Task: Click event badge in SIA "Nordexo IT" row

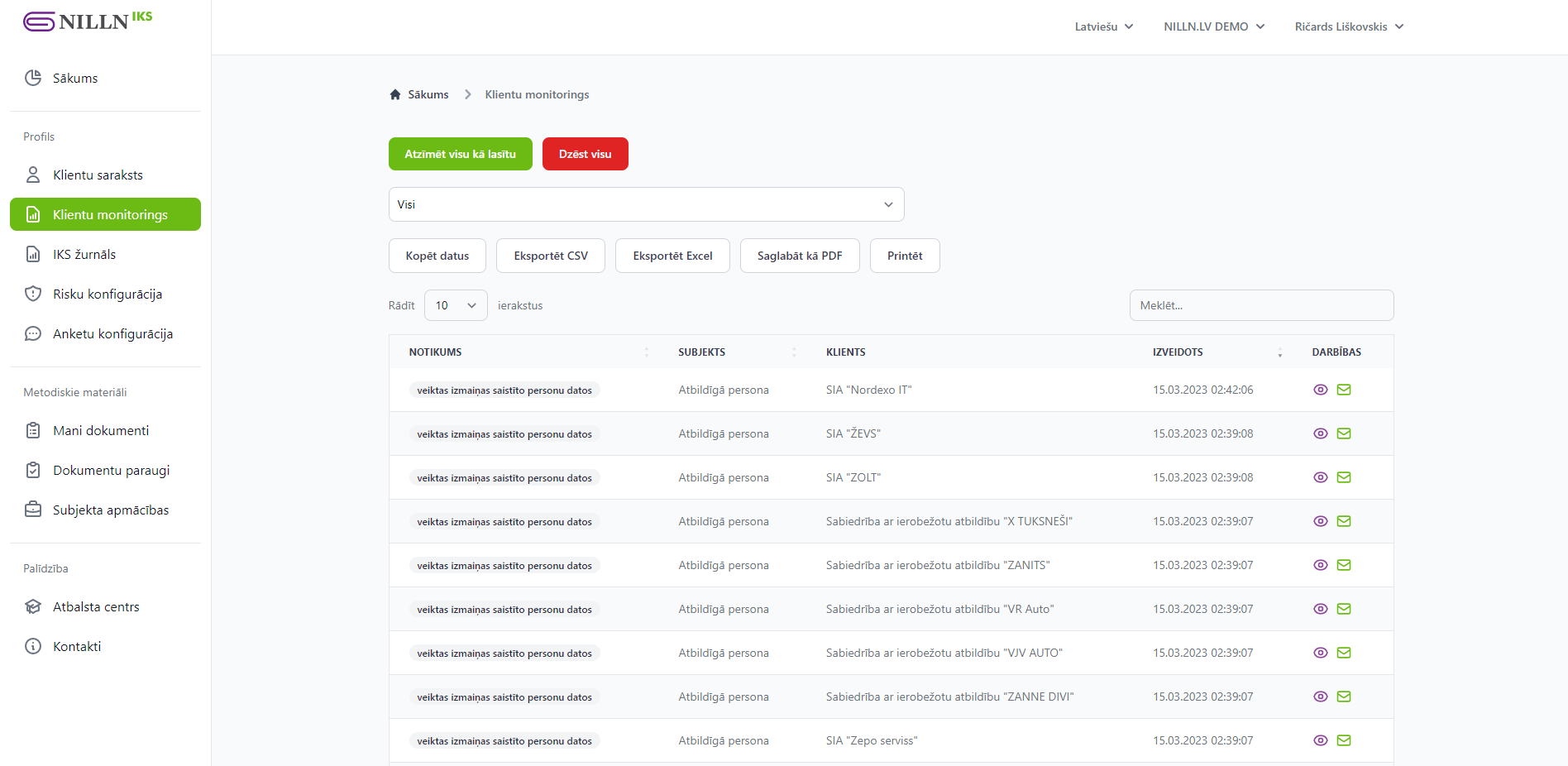Action: (504, 390)
